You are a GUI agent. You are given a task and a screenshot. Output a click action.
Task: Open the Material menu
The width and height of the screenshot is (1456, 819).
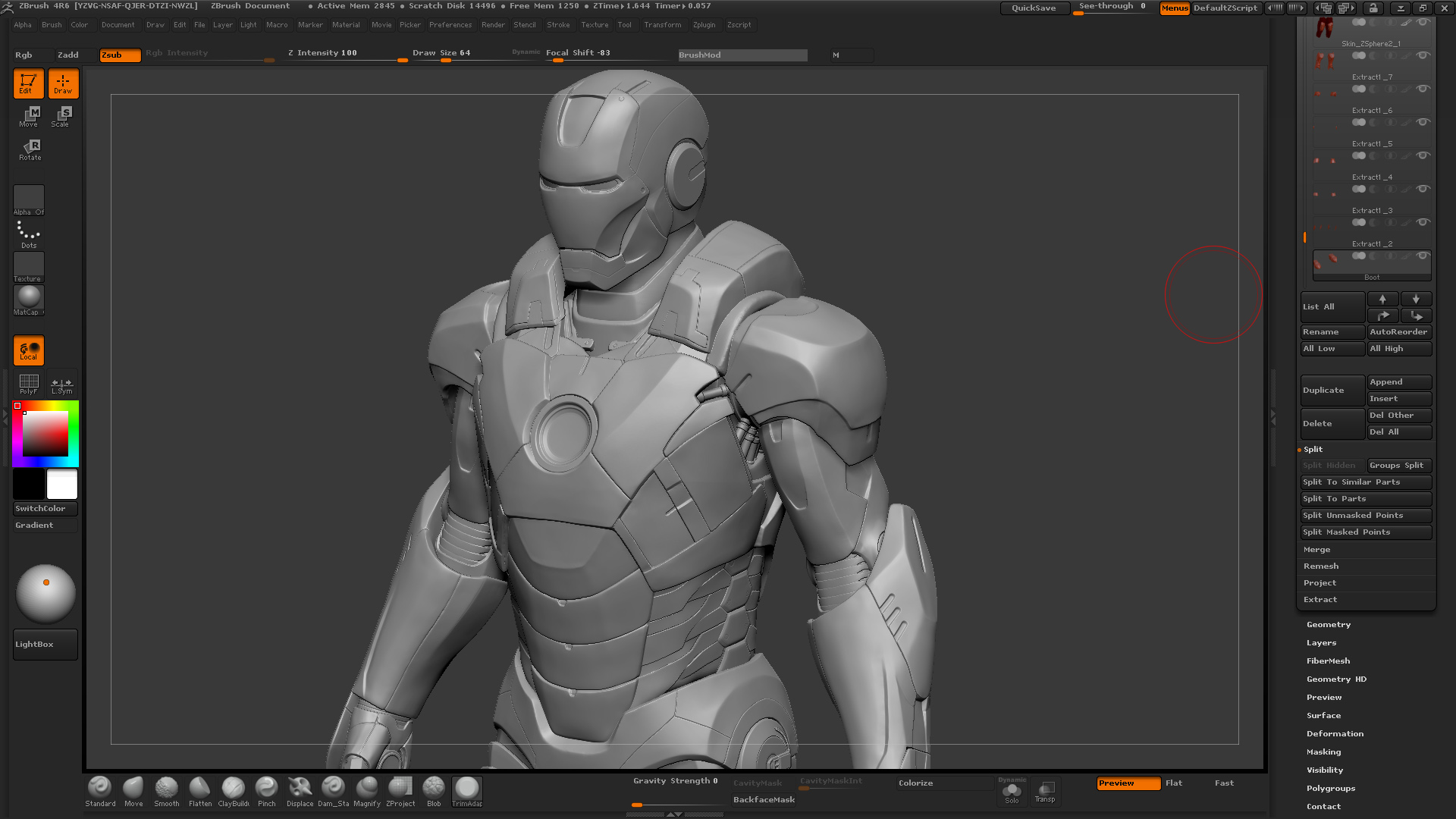346,25
